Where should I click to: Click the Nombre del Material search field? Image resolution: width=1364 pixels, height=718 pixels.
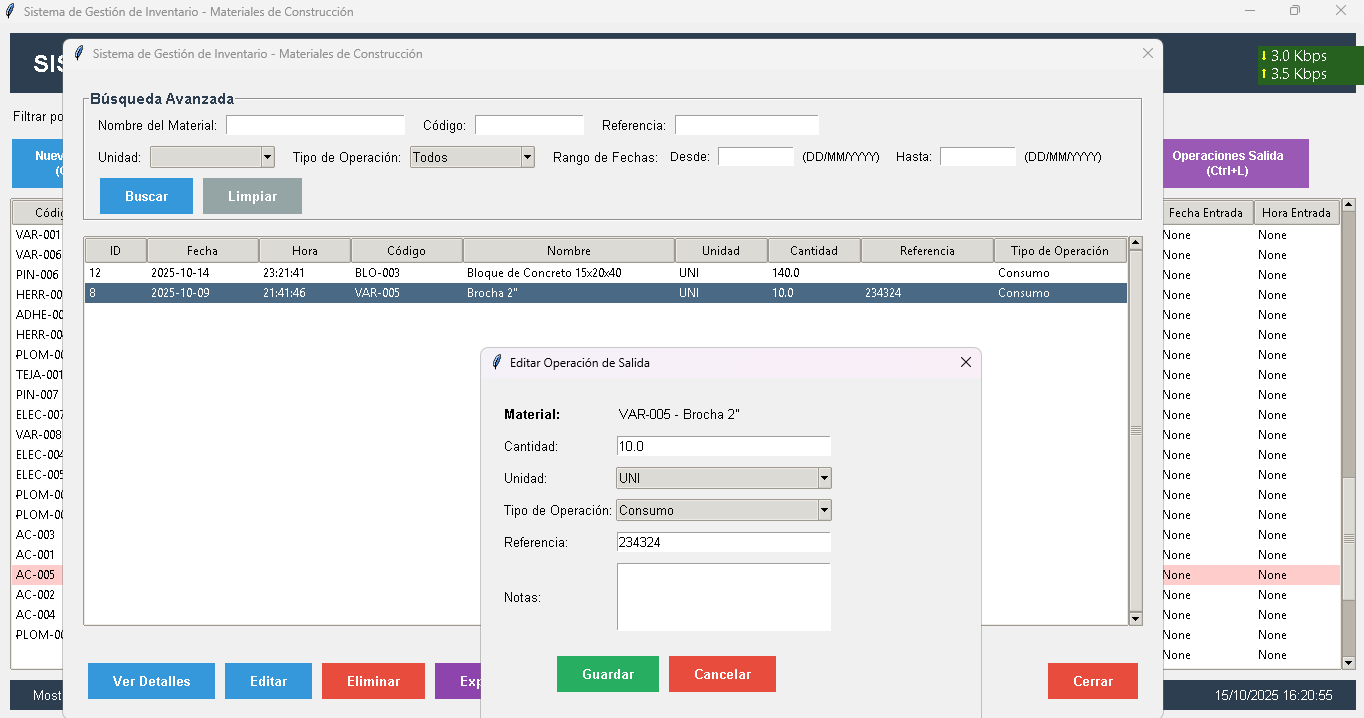pyautogui.click(x=315, y=125)
